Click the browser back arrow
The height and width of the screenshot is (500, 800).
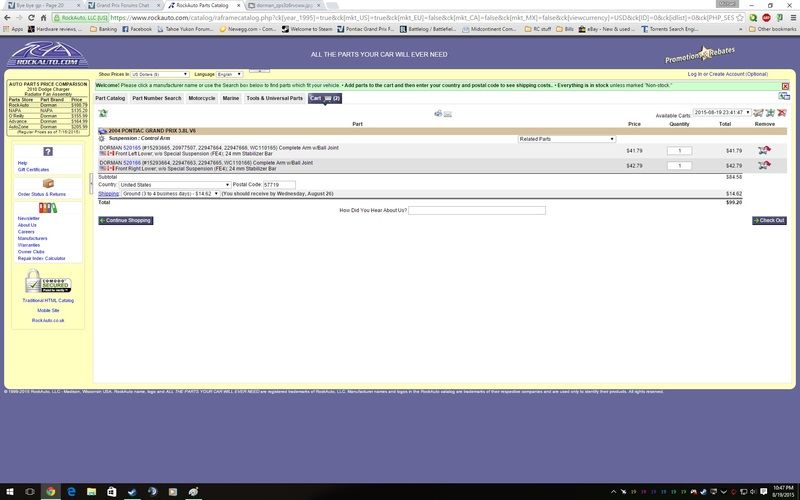pyautogui.click(x=7, y=17)
